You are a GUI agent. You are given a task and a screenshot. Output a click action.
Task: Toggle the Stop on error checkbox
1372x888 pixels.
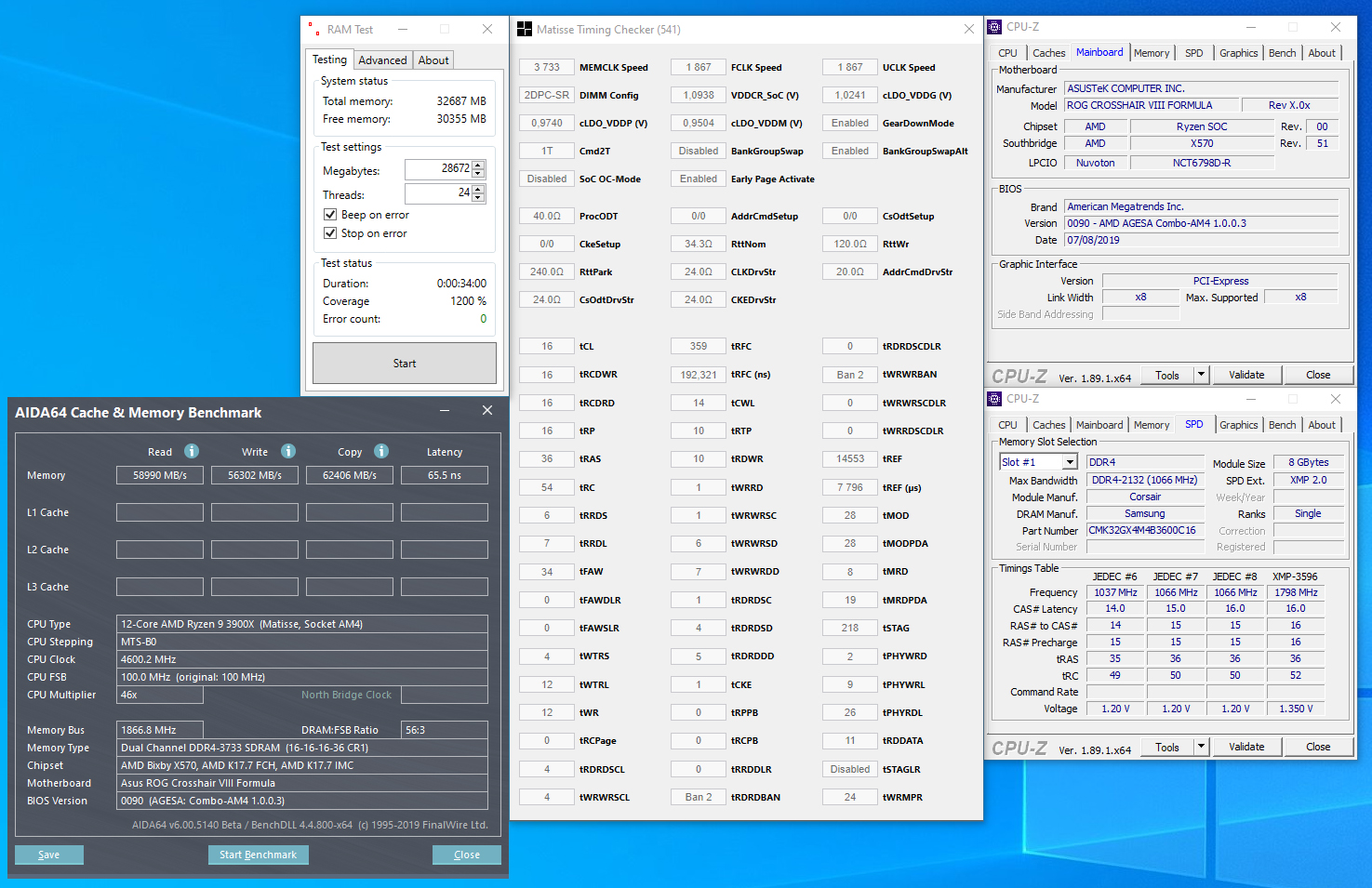(330, 233)
